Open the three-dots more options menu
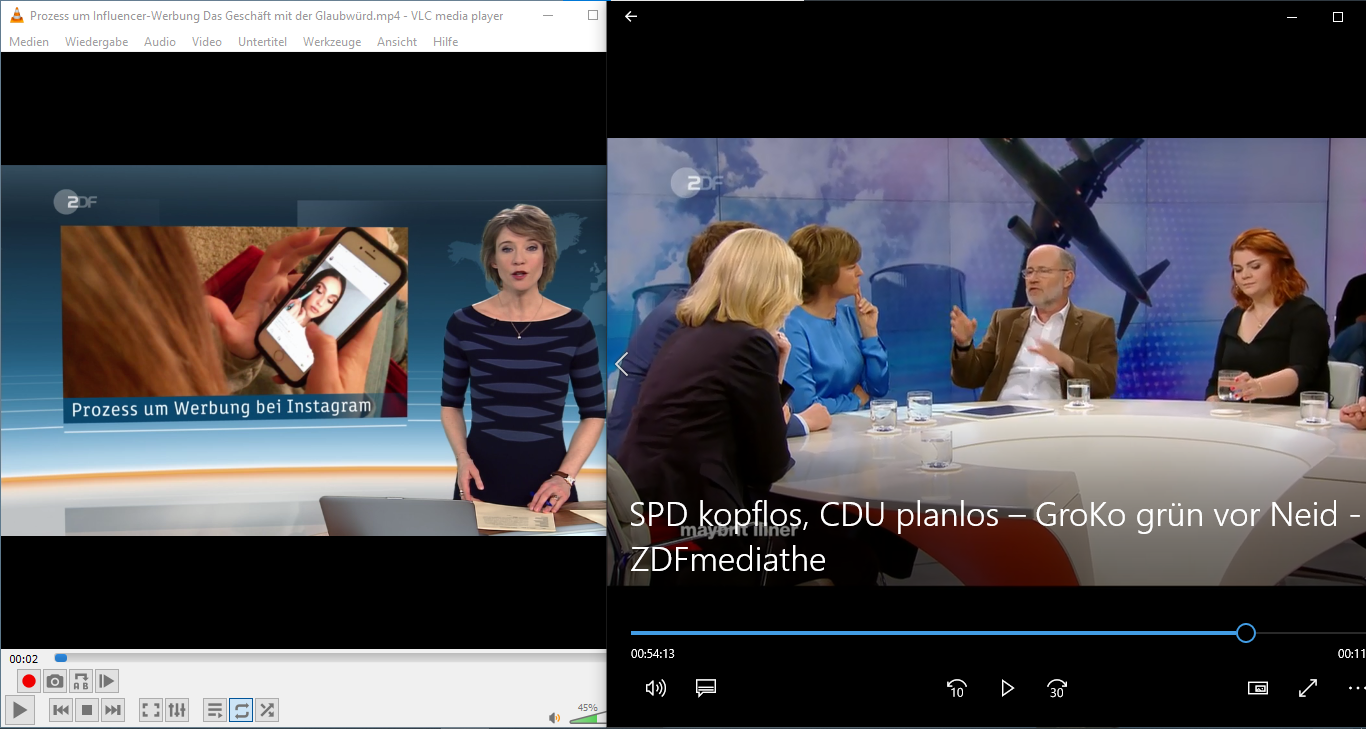 [1355, 688]
